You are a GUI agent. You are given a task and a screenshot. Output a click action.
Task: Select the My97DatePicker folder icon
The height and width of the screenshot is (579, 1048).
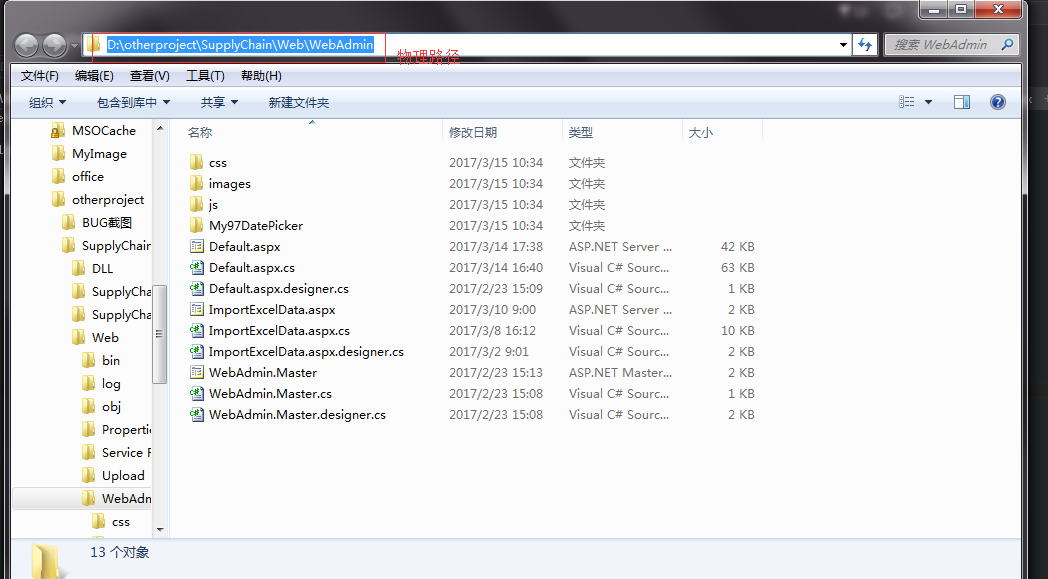pyautogui.click(x=196, y=225)
